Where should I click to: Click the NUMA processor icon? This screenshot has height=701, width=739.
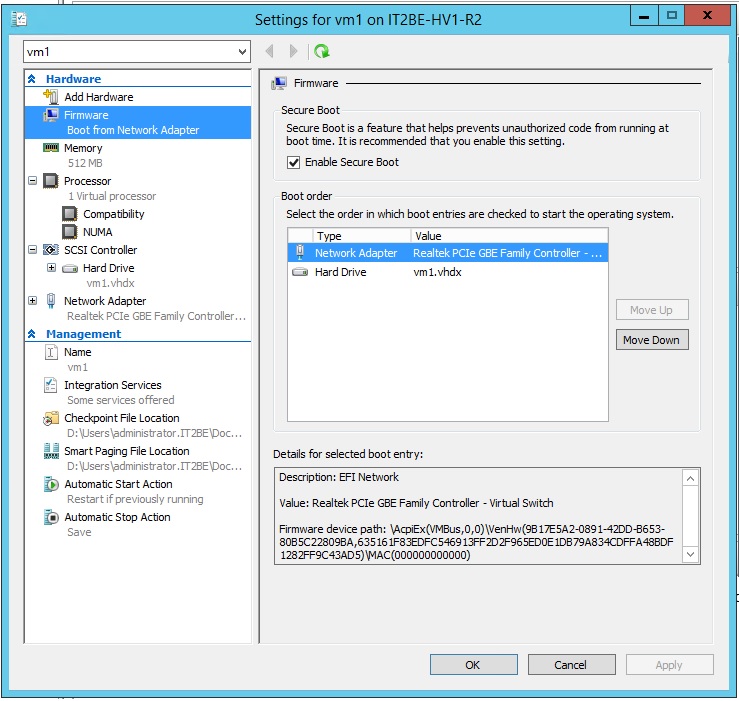click(x=70, y=232)
